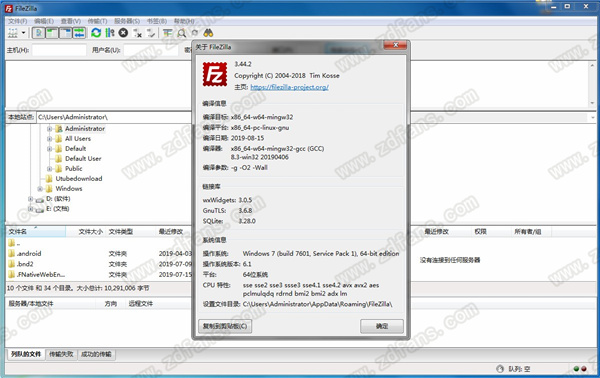
Task: Click the green activity indicator light
Action: click(576, 369)
